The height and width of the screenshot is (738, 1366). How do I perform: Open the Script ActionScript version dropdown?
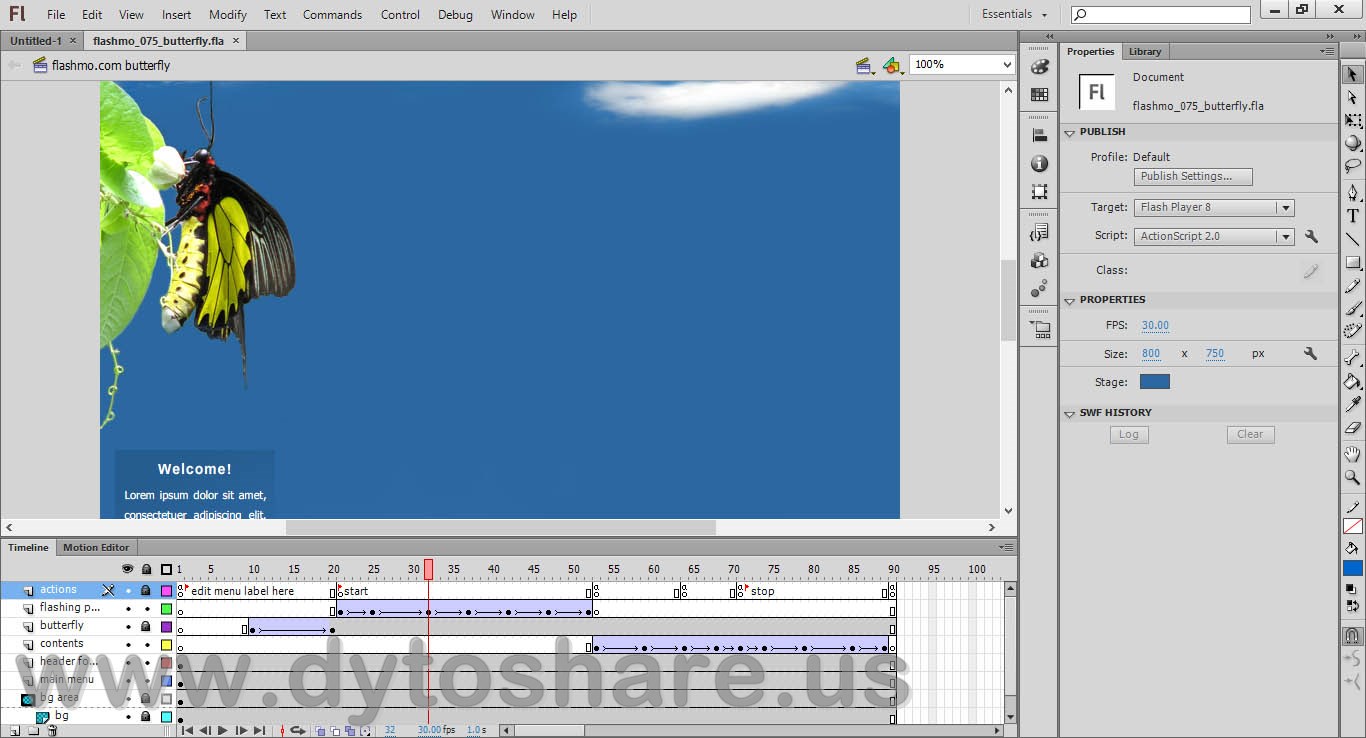1215,236
